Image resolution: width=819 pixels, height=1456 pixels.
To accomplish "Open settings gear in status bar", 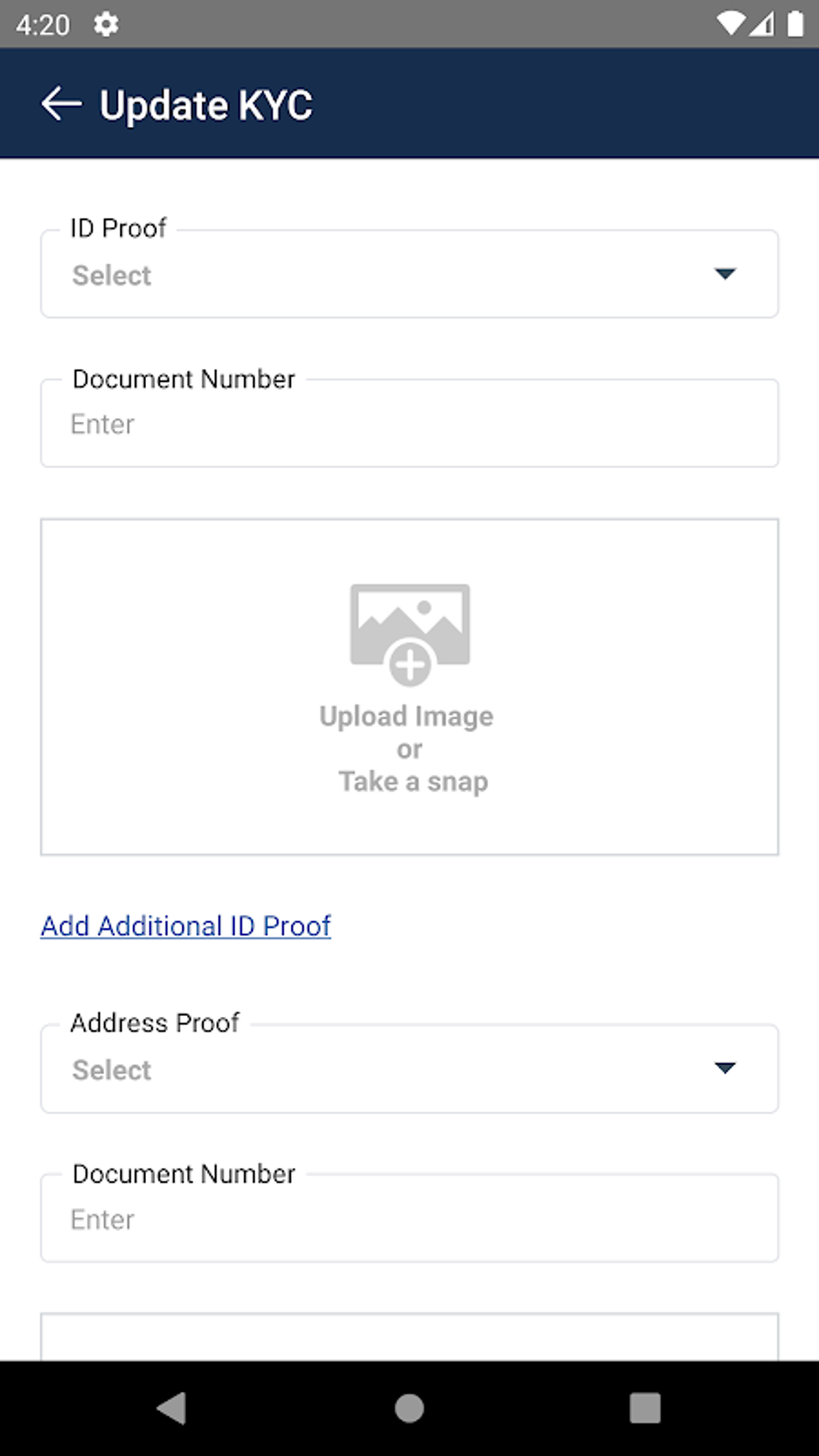I will 106,25.
